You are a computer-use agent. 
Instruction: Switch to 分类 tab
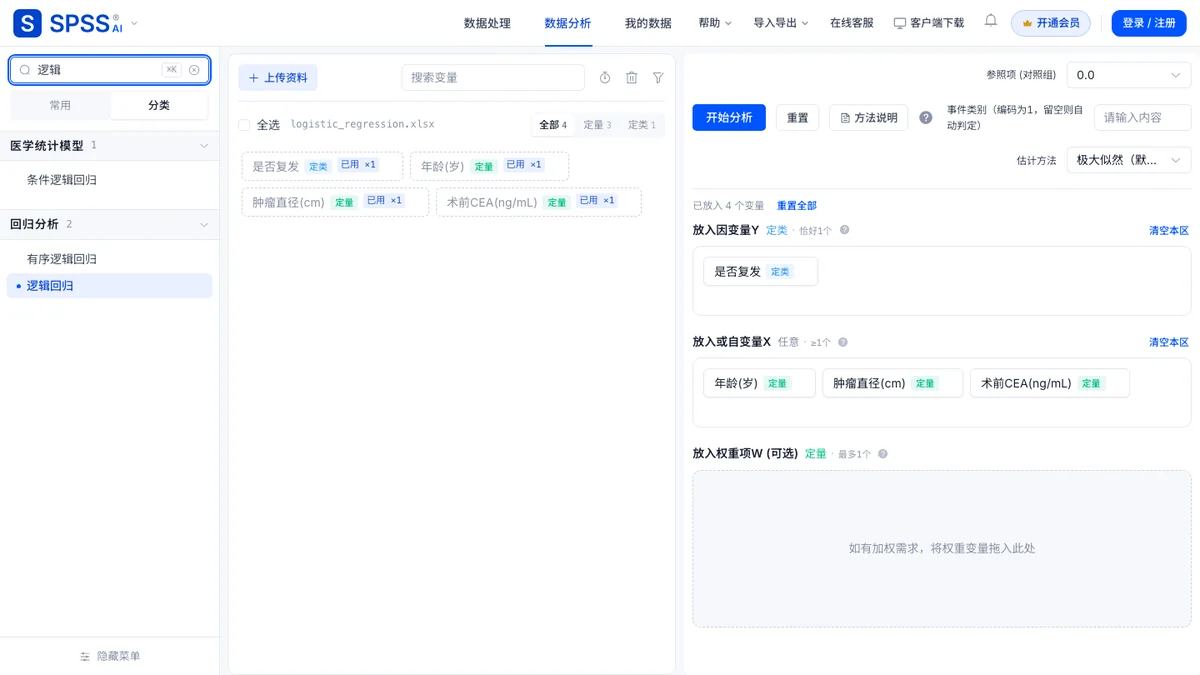(x=159, y=105)
